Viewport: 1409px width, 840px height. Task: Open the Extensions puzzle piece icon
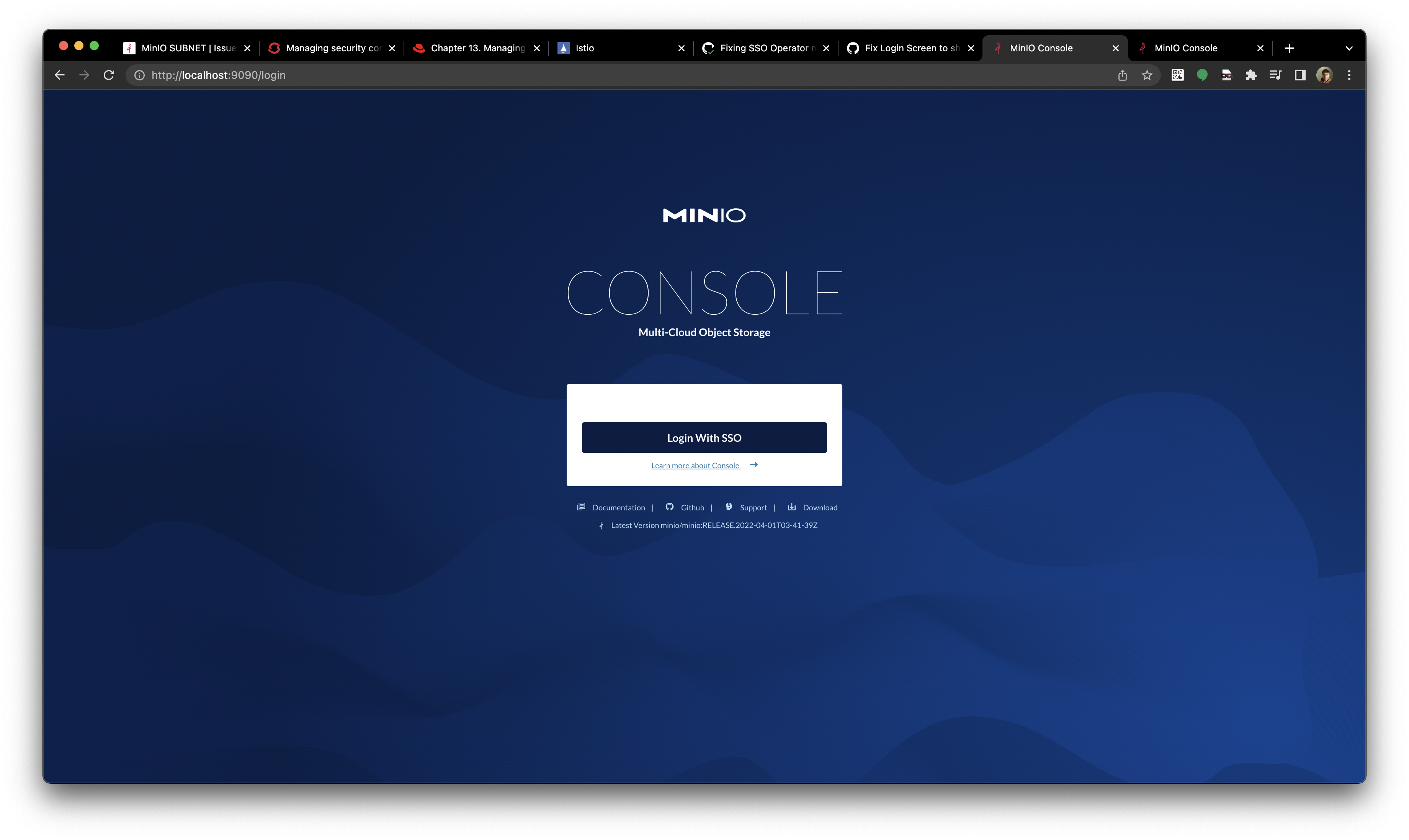point(1250,75)
